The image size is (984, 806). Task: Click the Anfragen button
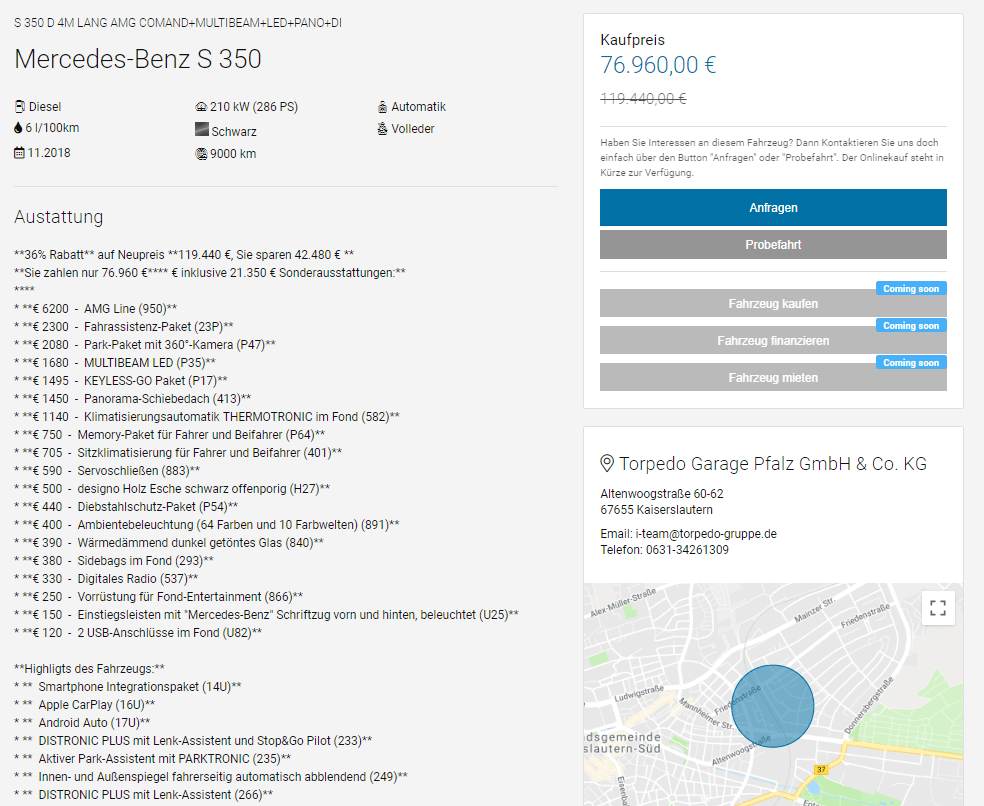[773, 208]
